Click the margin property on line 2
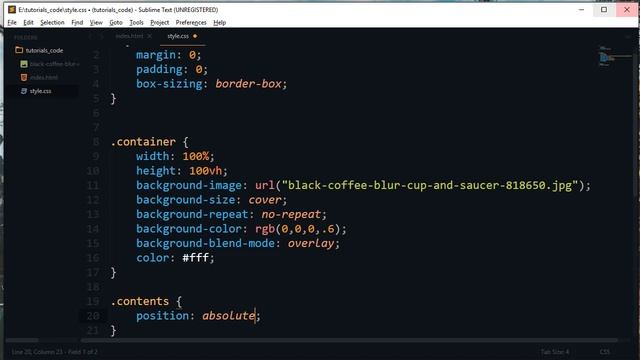Screen dimensions: 640x360 tap(156, 55)
